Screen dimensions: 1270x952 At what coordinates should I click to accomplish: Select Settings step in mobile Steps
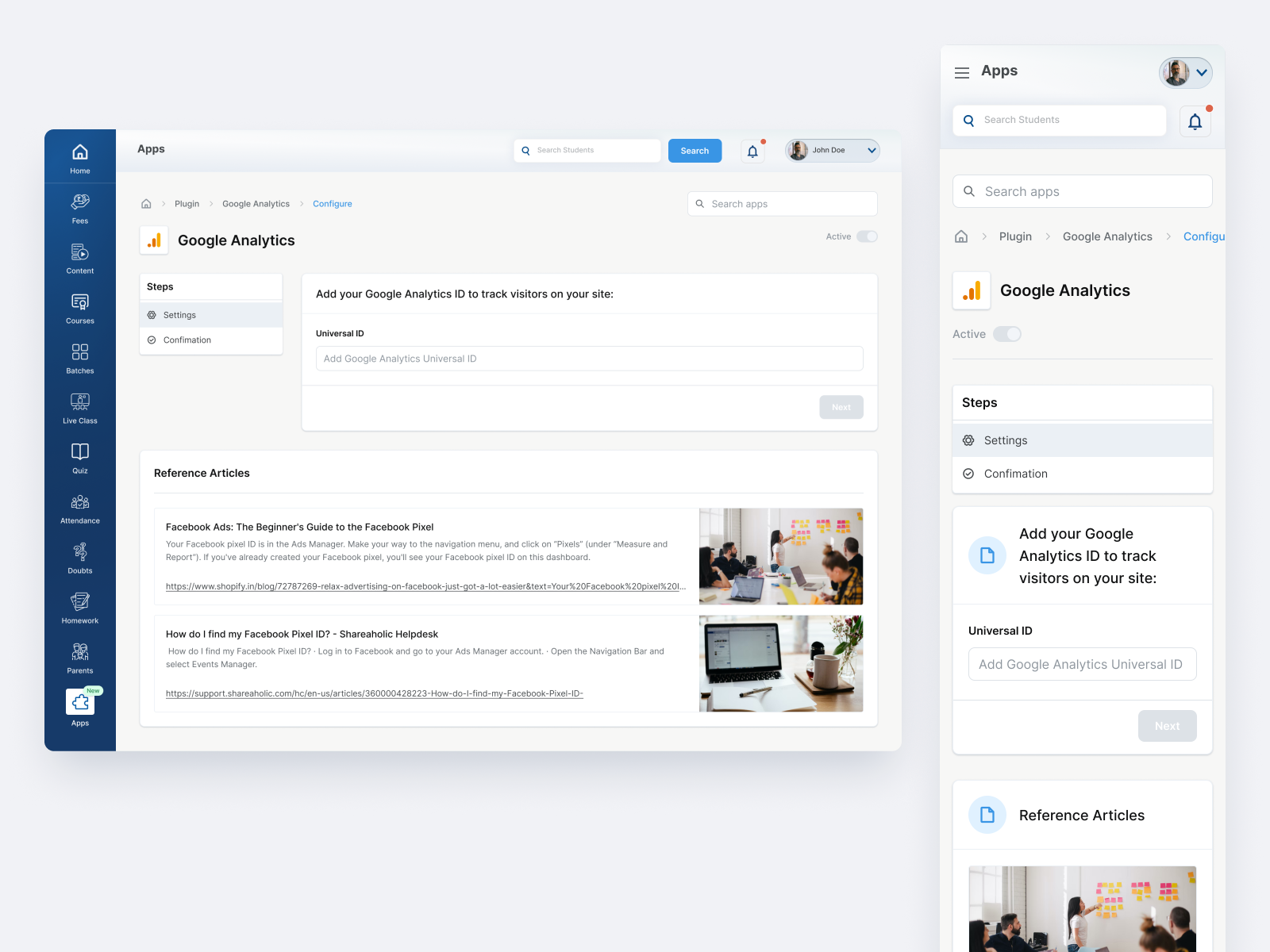tap(1083, 440)
